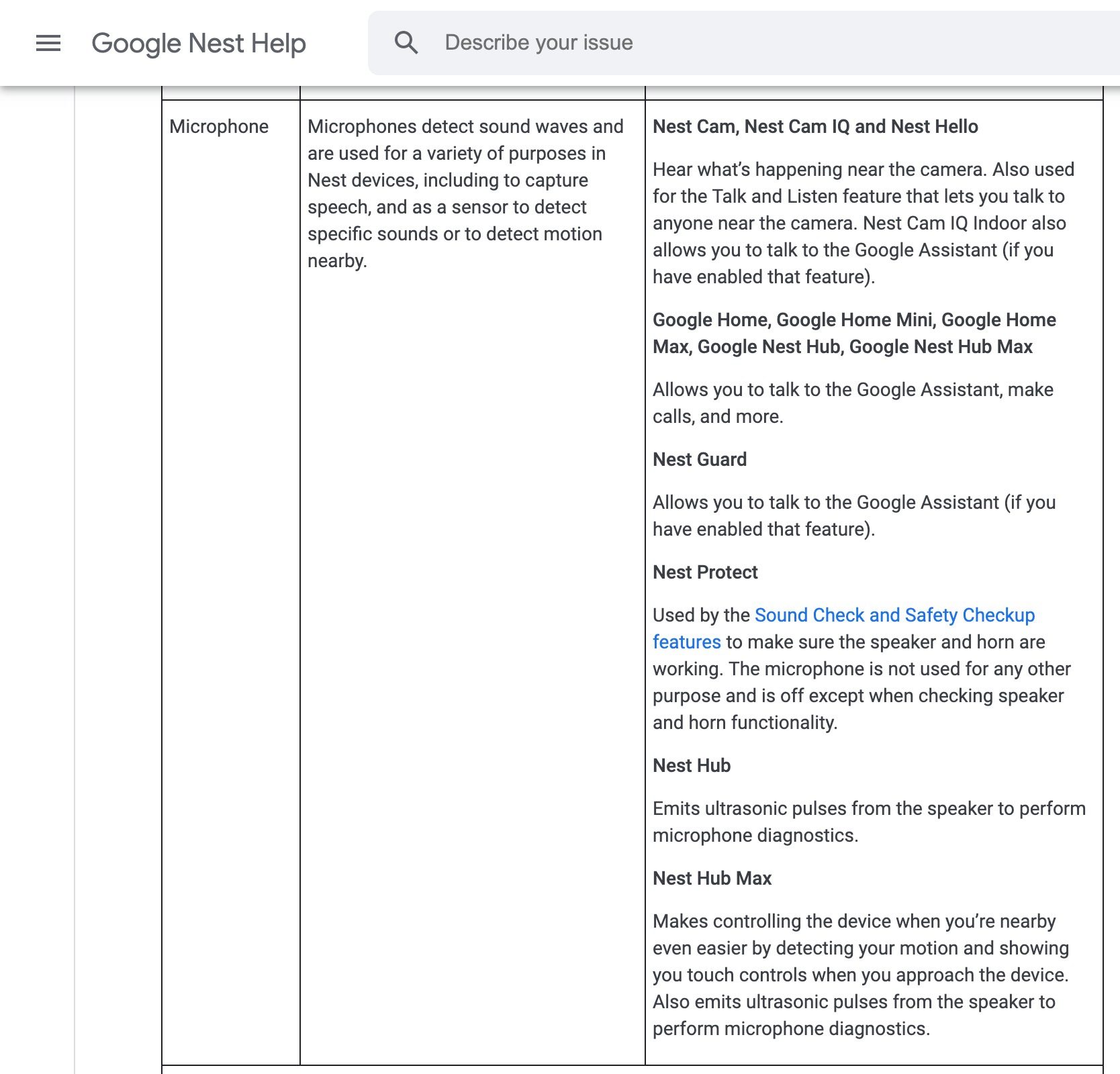Click the Nest Hub Max heading
Viewport: 1120px width, 1074px height.
click(712, 878)
